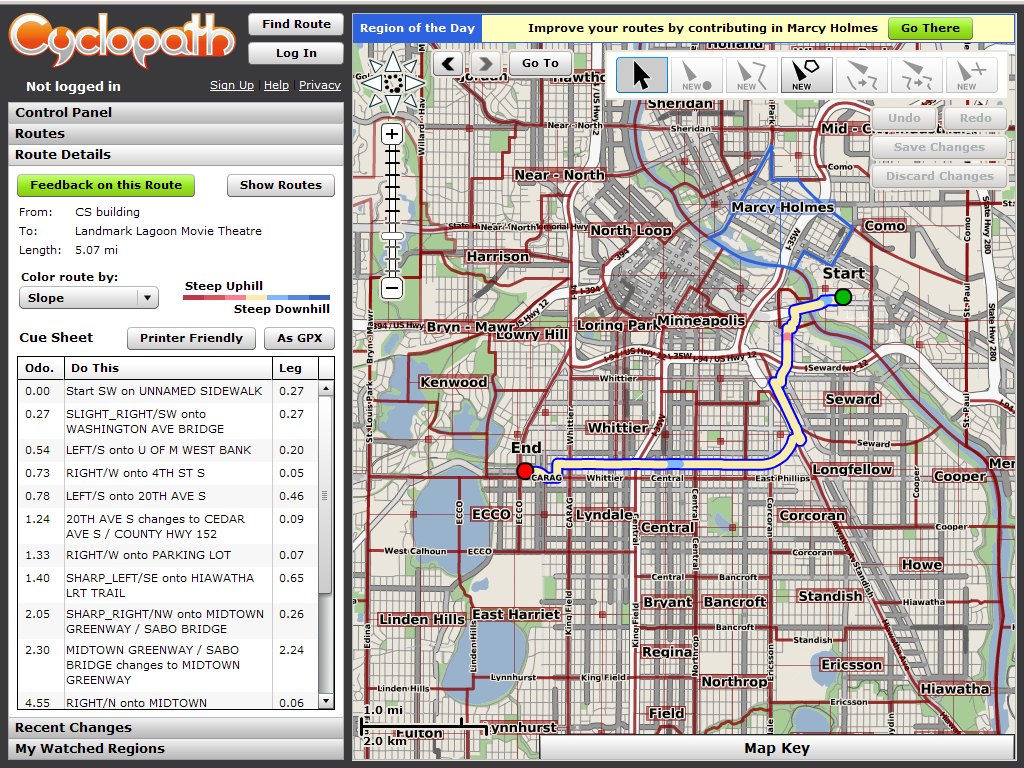Pan the map south with down arrow
Screen dimensions: 1024x768
tap(392, 104)
